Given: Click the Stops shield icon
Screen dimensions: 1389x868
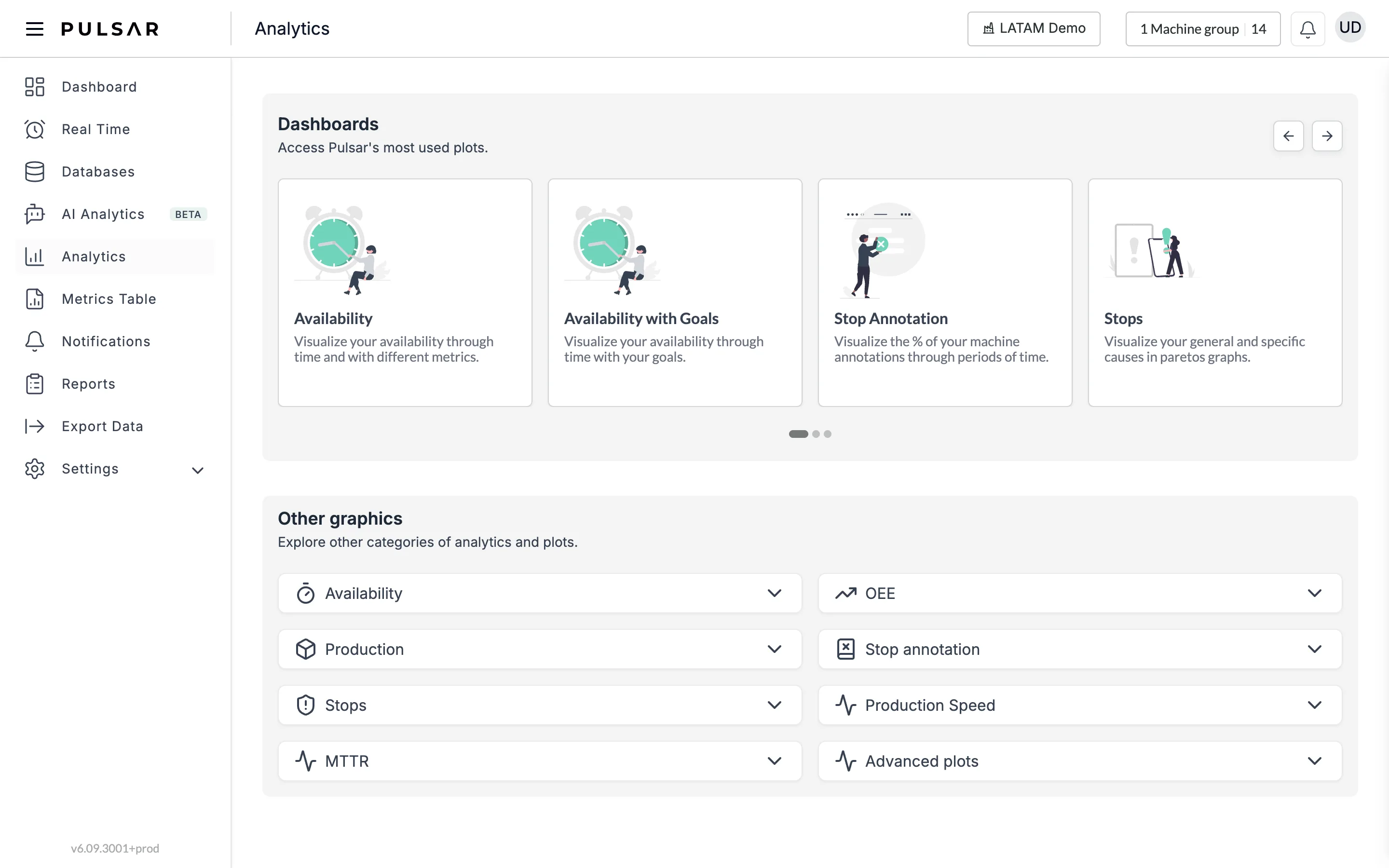Looking at the screenshot, I should coord(305,705).
